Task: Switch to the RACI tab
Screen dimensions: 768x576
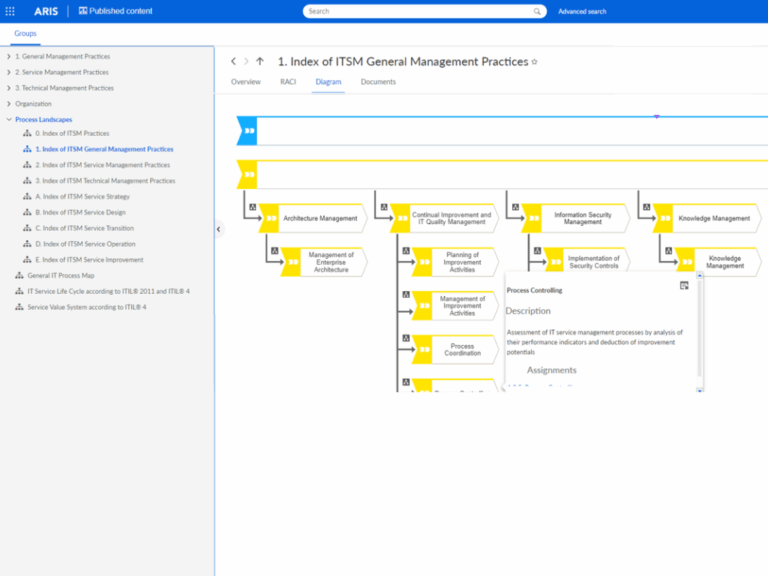Action: point(288,82)
